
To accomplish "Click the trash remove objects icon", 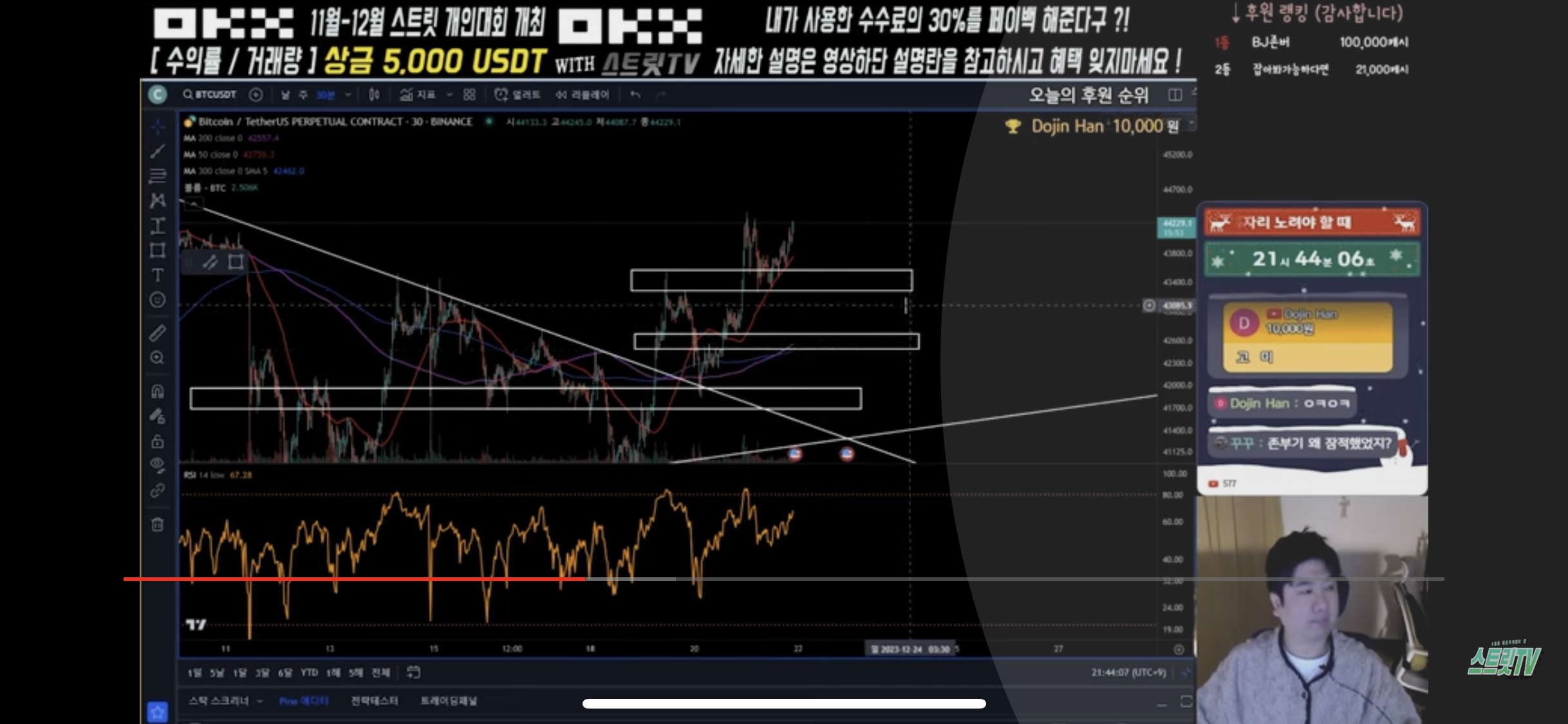I will click(158, 524).
